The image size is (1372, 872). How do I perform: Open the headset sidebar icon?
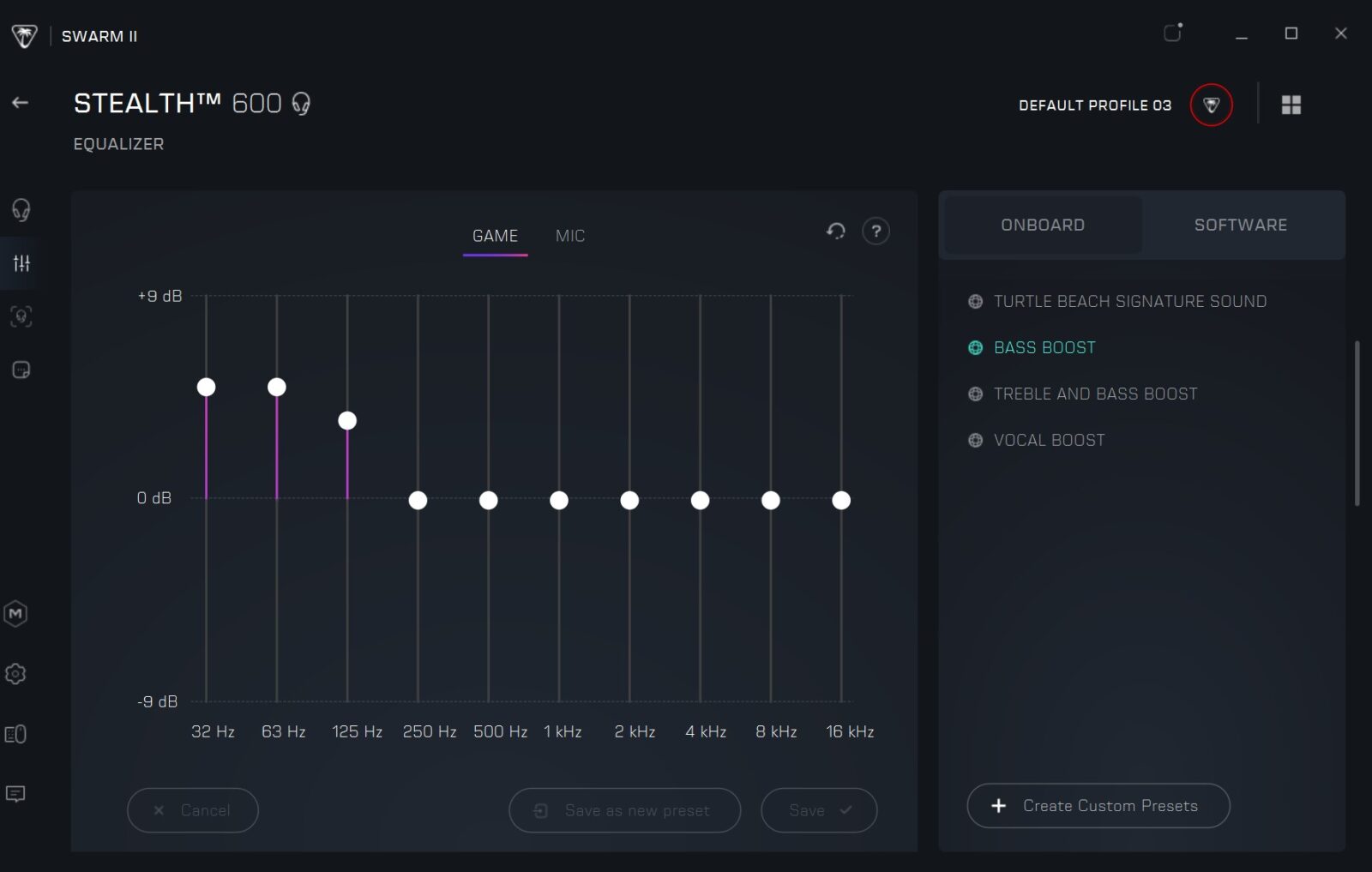click(x=21, y=209)
